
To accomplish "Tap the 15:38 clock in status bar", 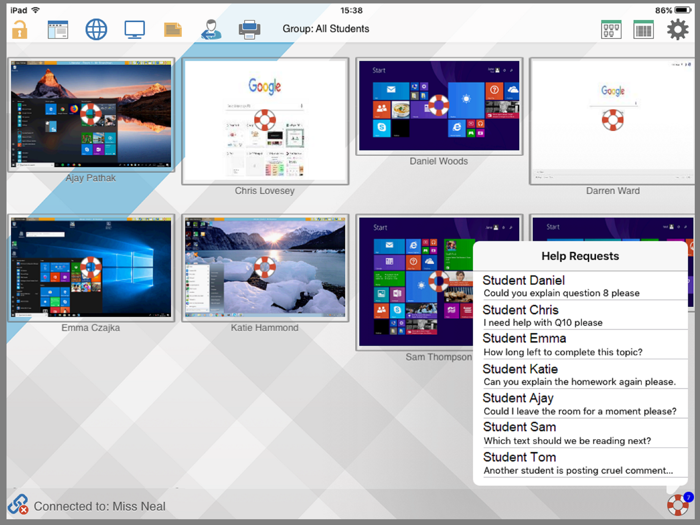I will [x=351, y=10].
